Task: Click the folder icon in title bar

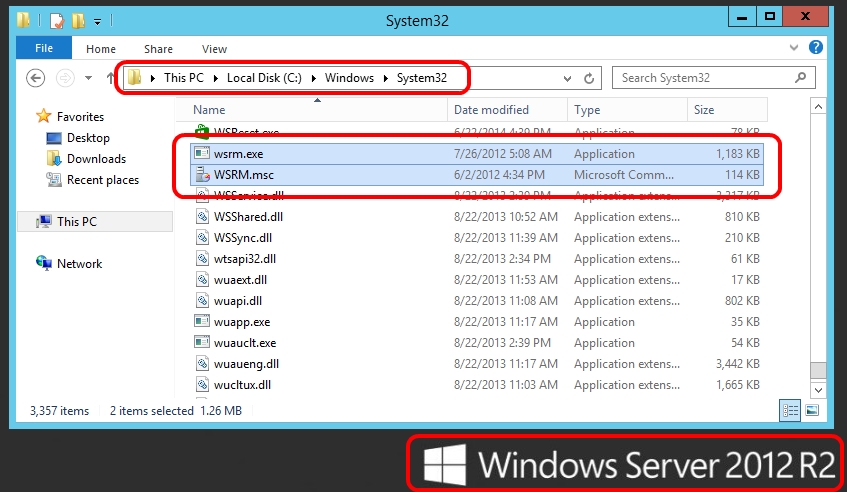Action: (x=23, y=20)
